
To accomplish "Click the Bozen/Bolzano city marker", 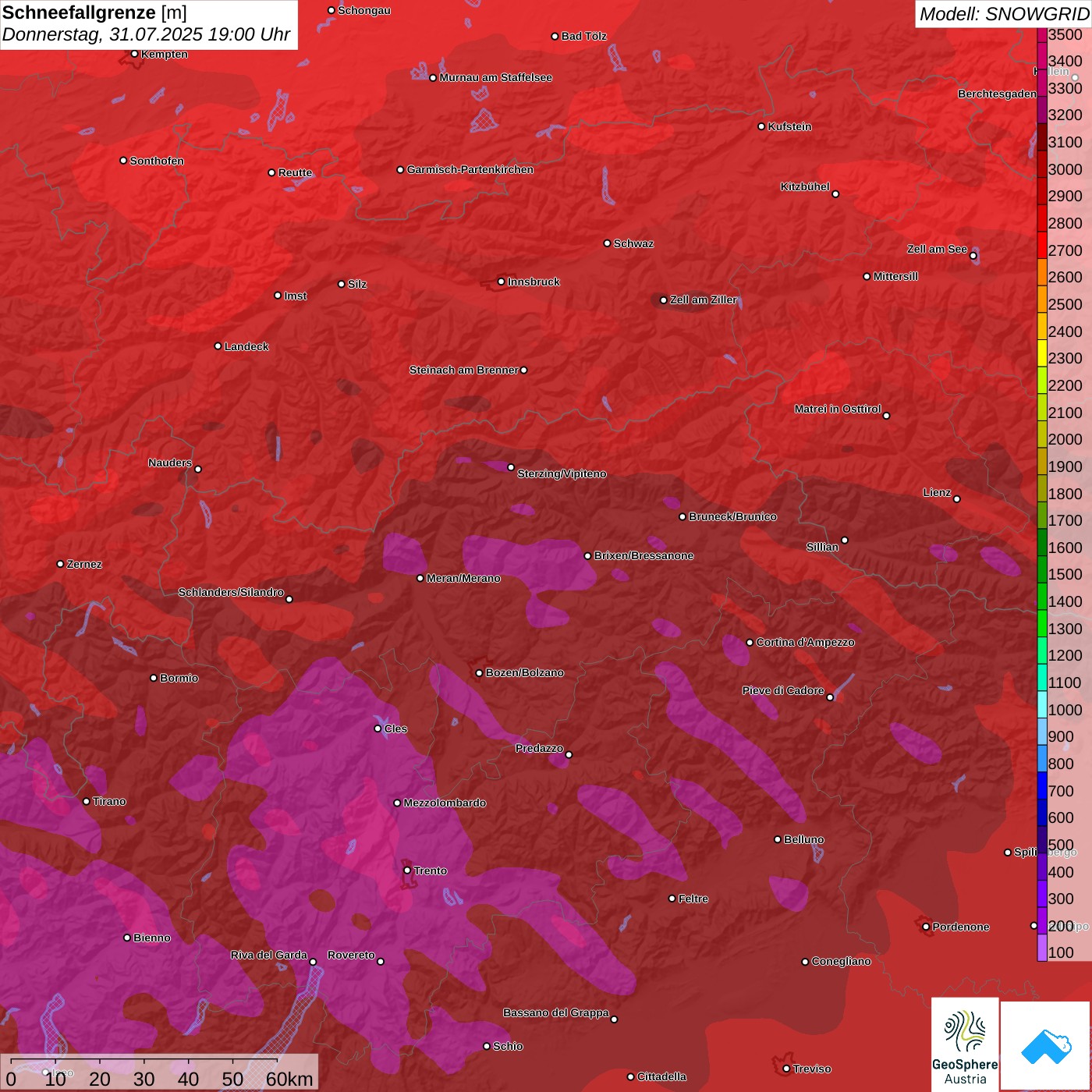I will click(480, 672).
